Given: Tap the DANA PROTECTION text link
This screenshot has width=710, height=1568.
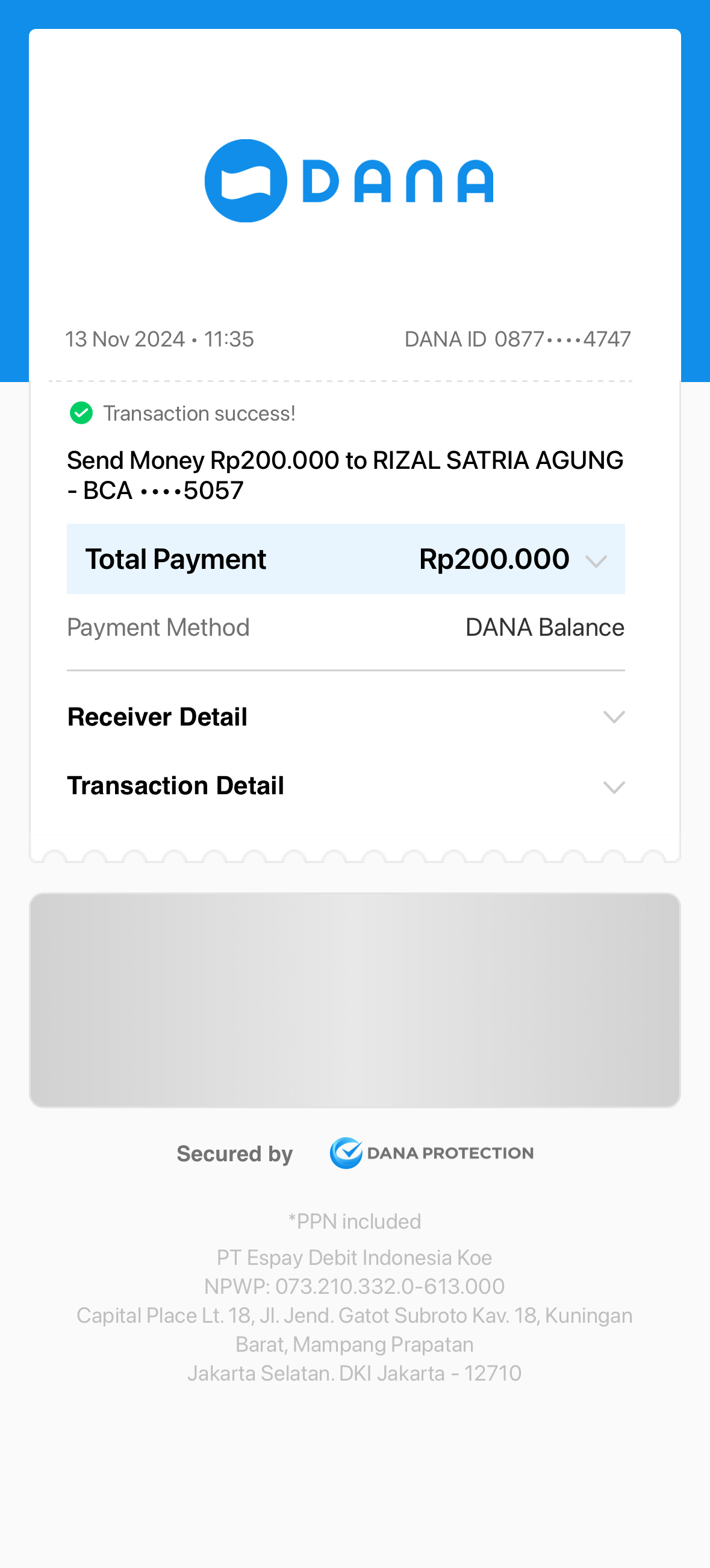Looking at the screenshot, I should coord(450,1153).
